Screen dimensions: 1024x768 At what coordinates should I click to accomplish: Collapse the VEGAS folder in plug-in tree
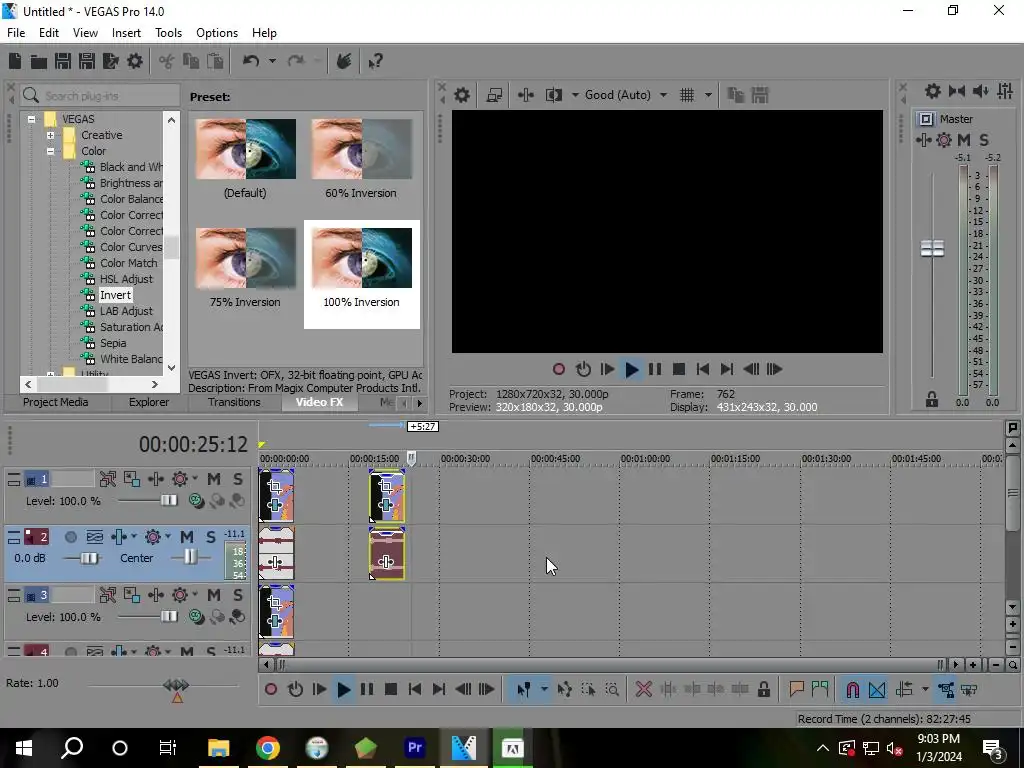pyautogui.click(x=31, y=119)
